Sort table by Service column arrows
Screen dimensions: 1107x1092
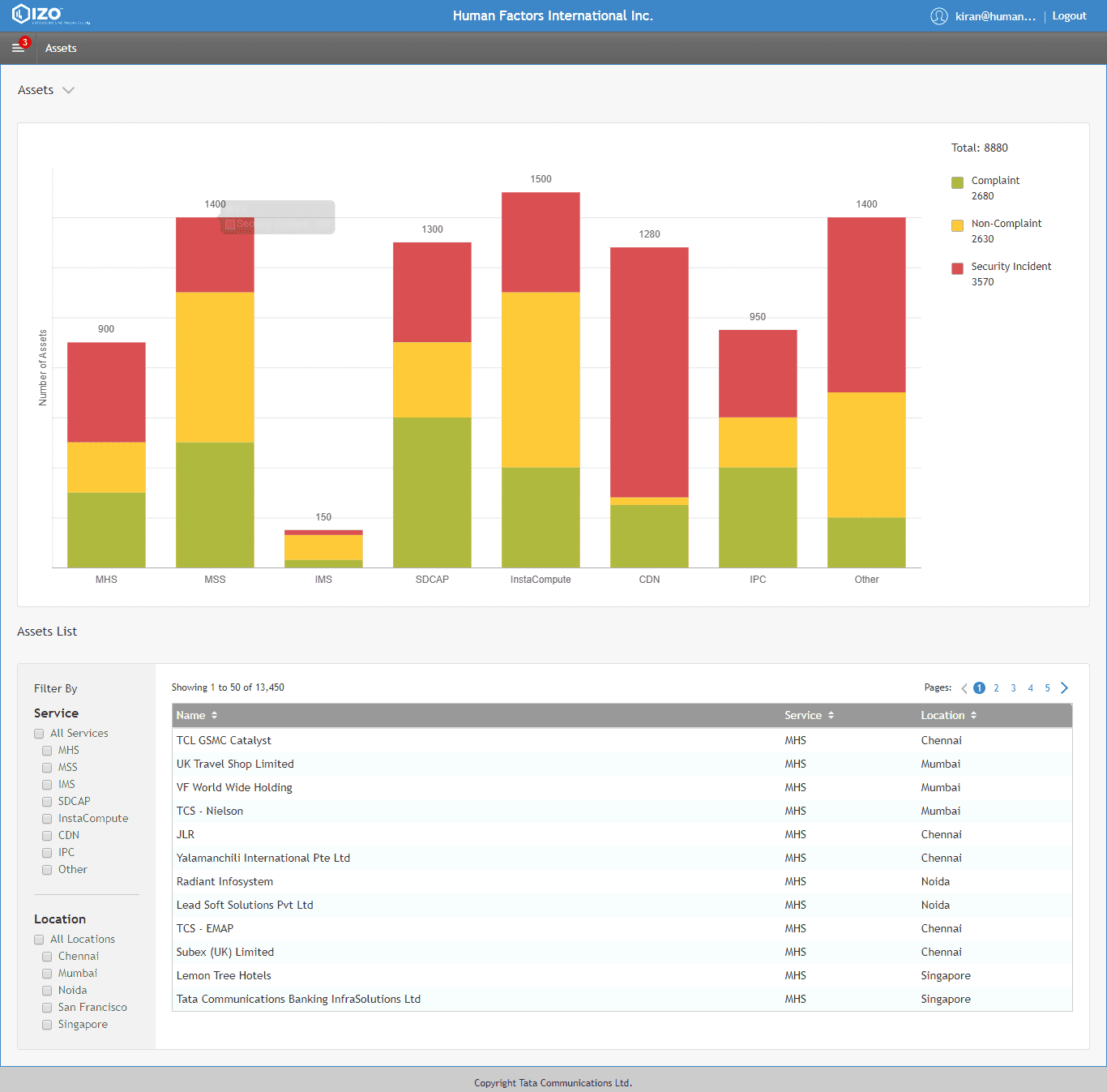(831, 715)
